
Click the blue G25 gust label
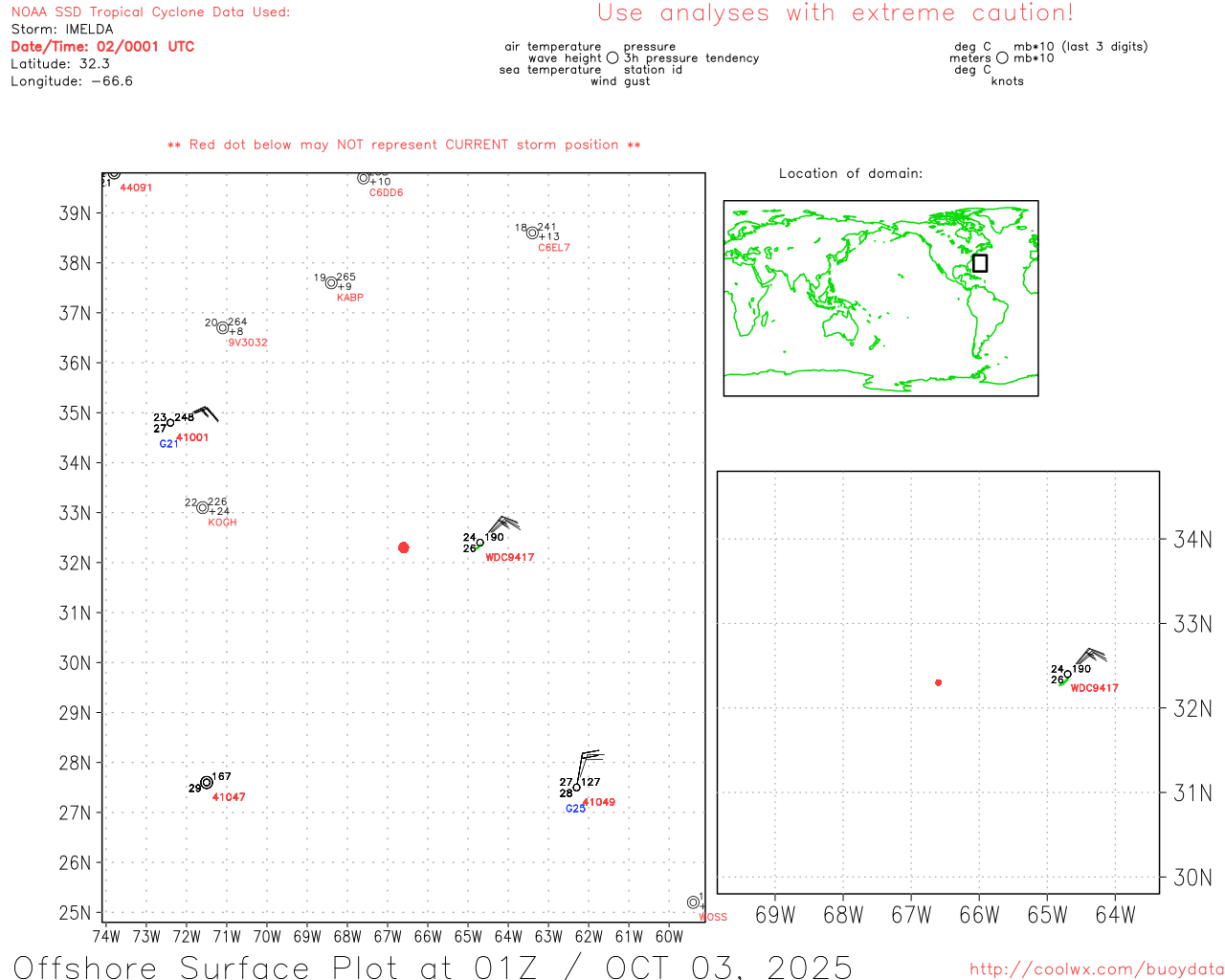click(575, 809)
